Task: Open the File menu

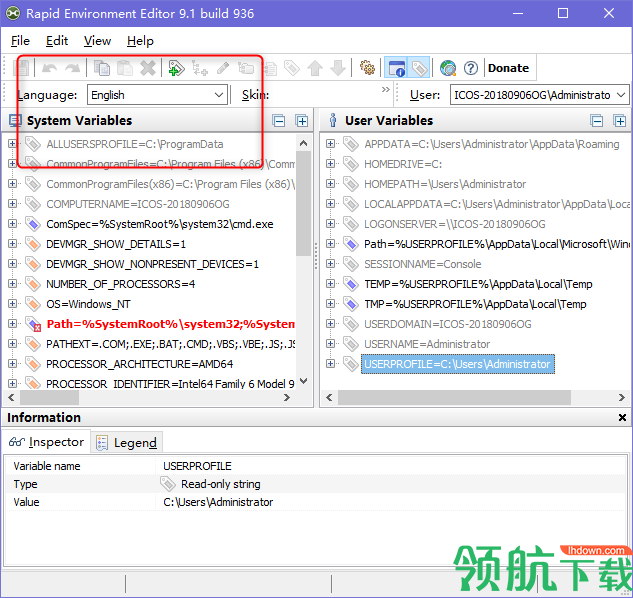Action: tap(20, 41)
